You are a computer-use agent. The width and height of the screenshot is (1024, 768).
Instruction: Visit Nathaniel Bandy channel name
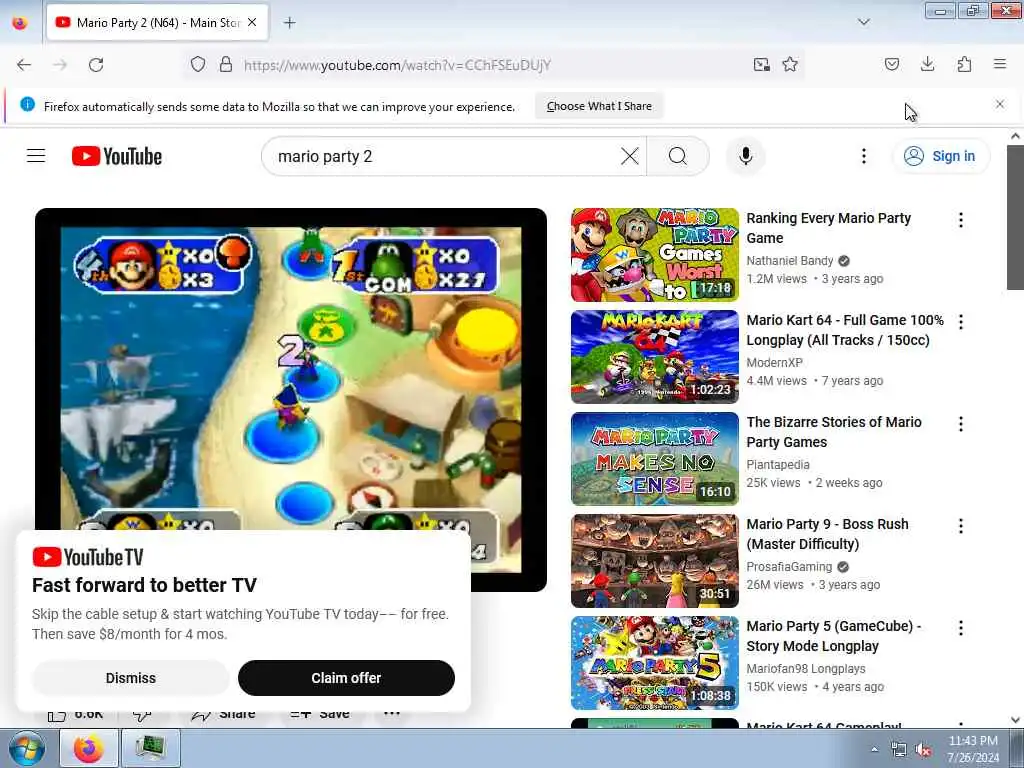point(790,261)
